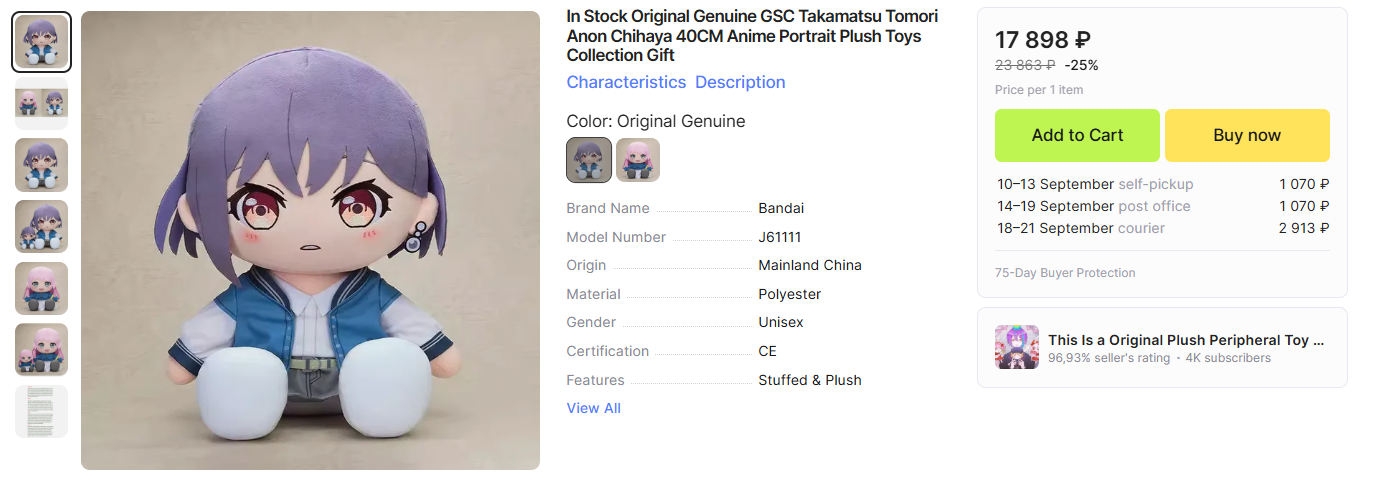Viewport: 1377px width, 481px height.
Task: Click the main product plush image
Action: (x=310, y=240)
